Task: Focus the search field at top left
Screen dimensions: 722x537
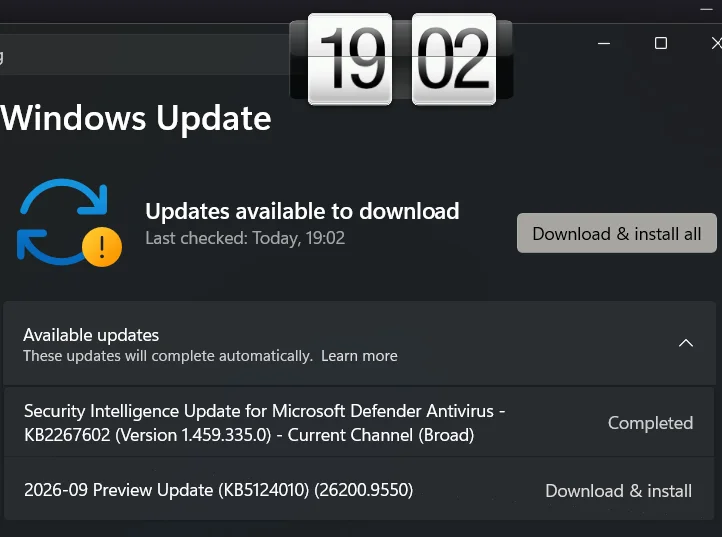Action: click(x=143, y=56)
